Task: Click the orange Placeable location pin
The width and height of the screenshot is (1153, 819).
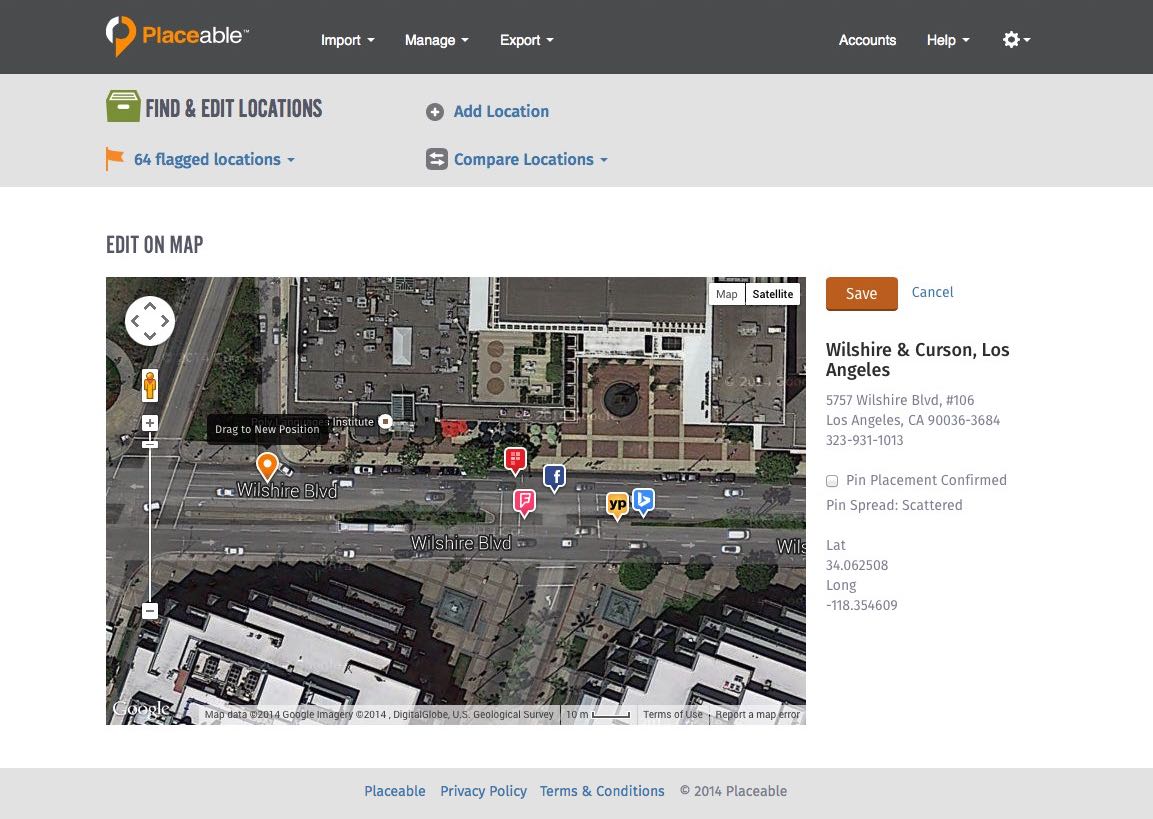Action: click(x=267, y=465)
